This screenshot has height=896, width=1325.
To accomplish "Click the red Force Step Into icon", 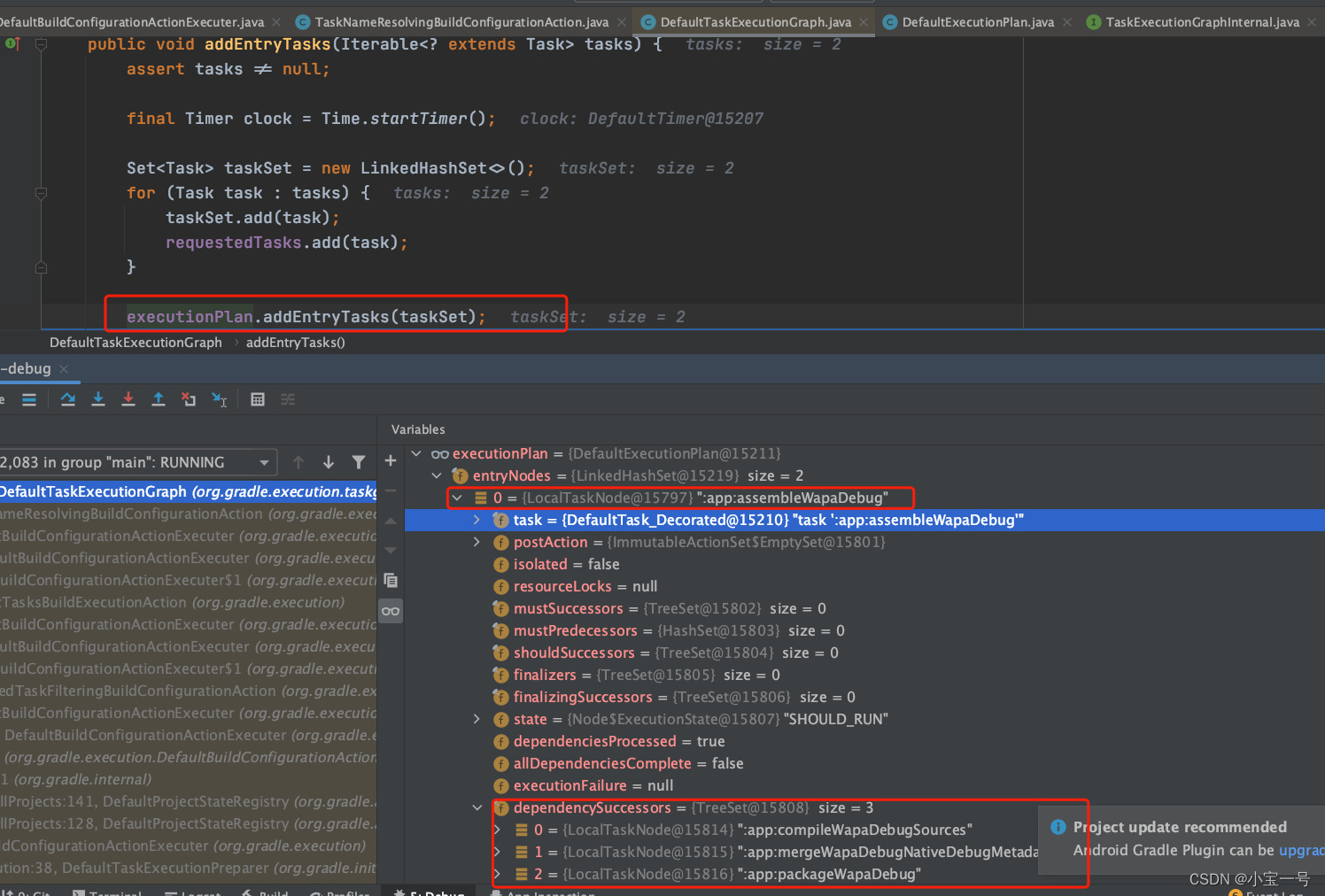I will 128,399.
